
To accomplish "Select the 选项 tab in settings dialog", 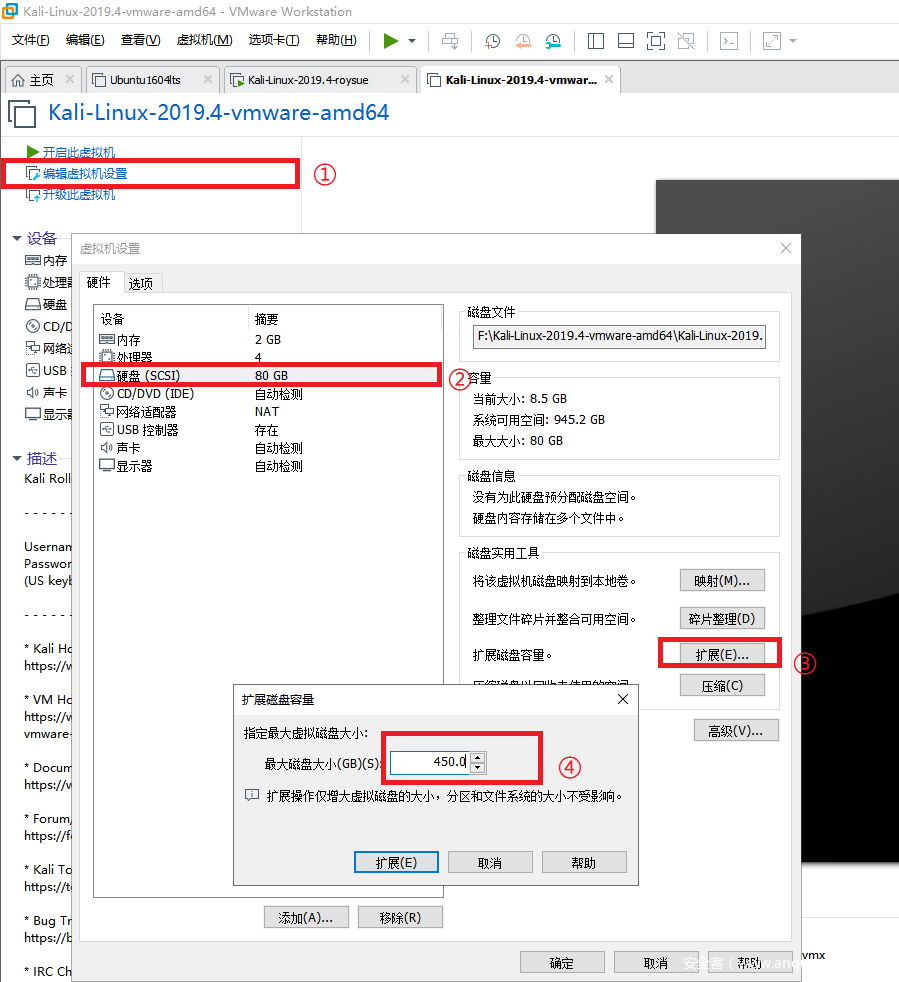I will click(141, 284).
